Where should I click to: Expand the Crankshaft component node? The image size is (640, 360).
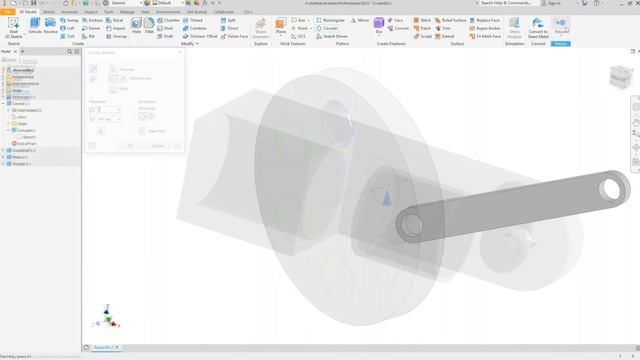3,150
